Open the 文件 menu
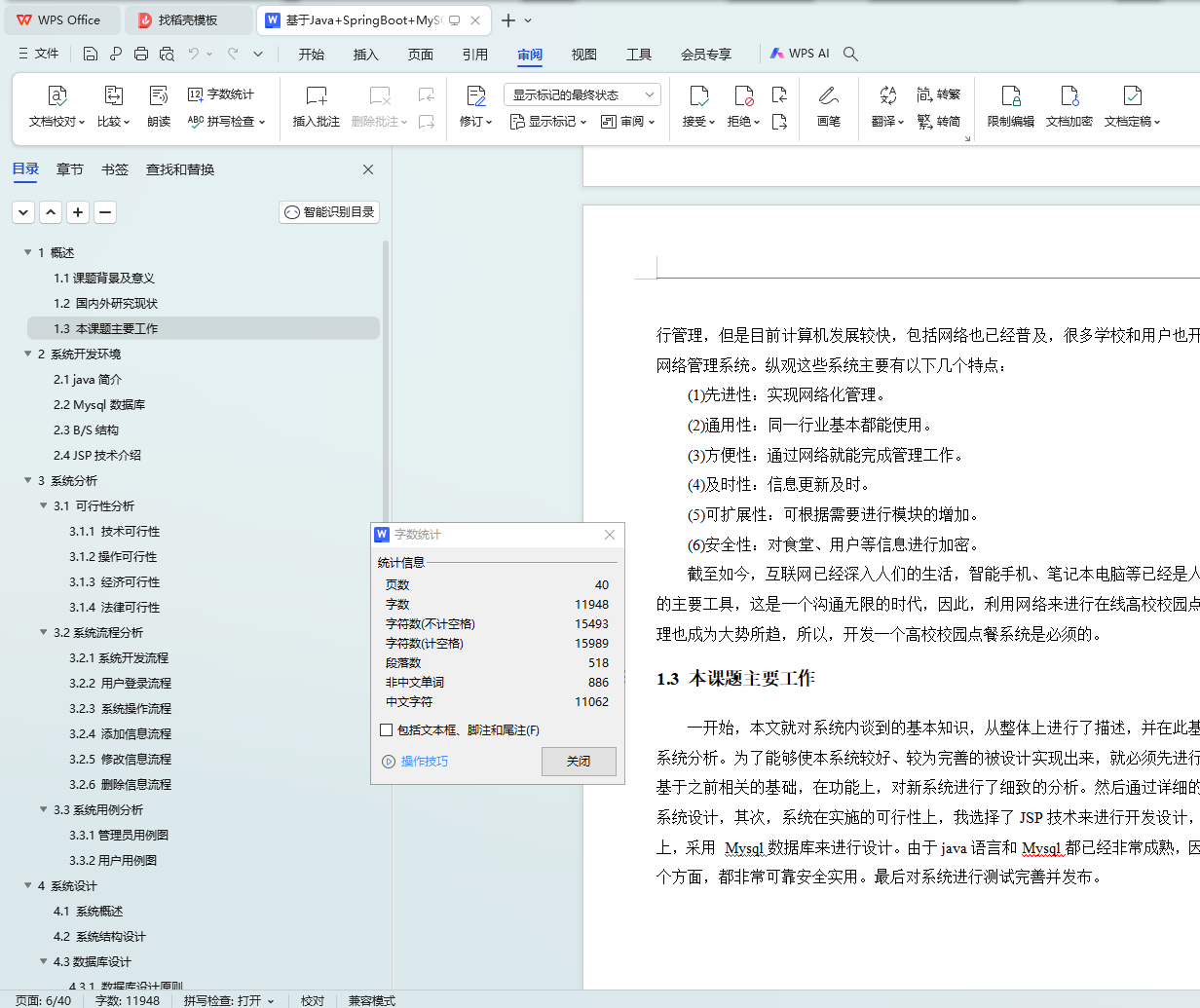The width and height of the screenshot is (1200, 1008). (x=39, y=54)
